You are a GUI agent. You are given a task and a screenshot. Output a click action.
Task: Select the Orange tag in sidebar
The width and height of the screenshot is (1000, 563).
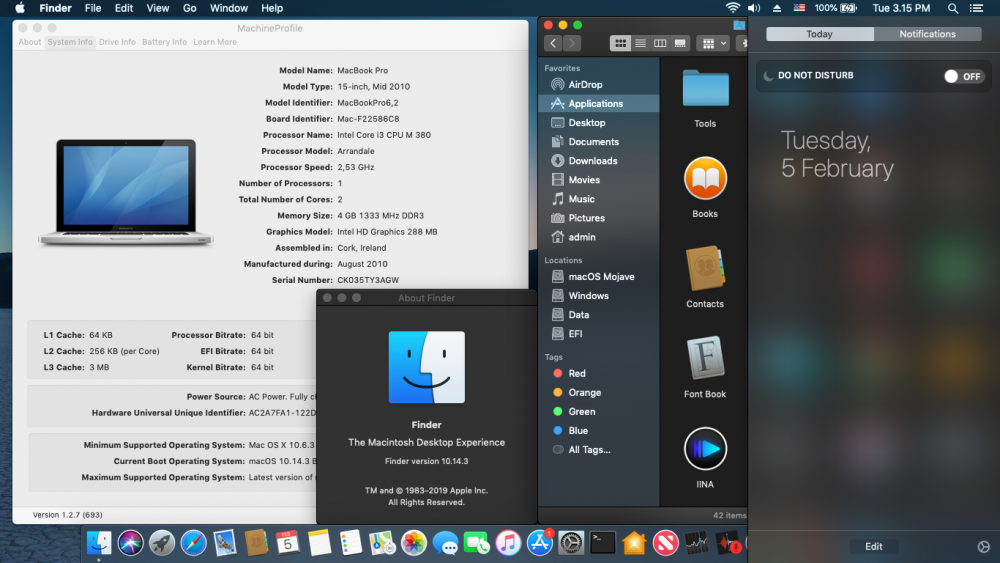tap(599, 393)
